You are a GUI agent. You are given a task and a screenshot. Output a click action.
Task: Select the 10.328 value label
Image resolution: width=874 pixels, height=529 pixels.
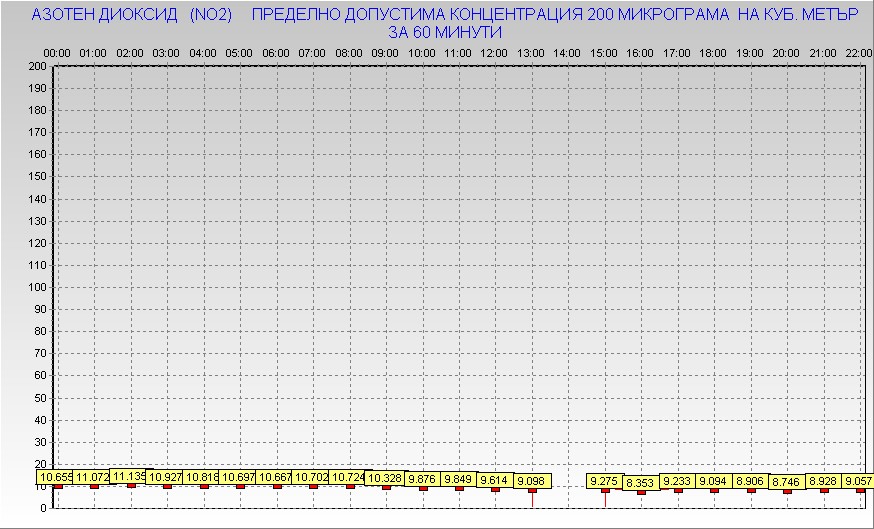(x=385, y=479)
